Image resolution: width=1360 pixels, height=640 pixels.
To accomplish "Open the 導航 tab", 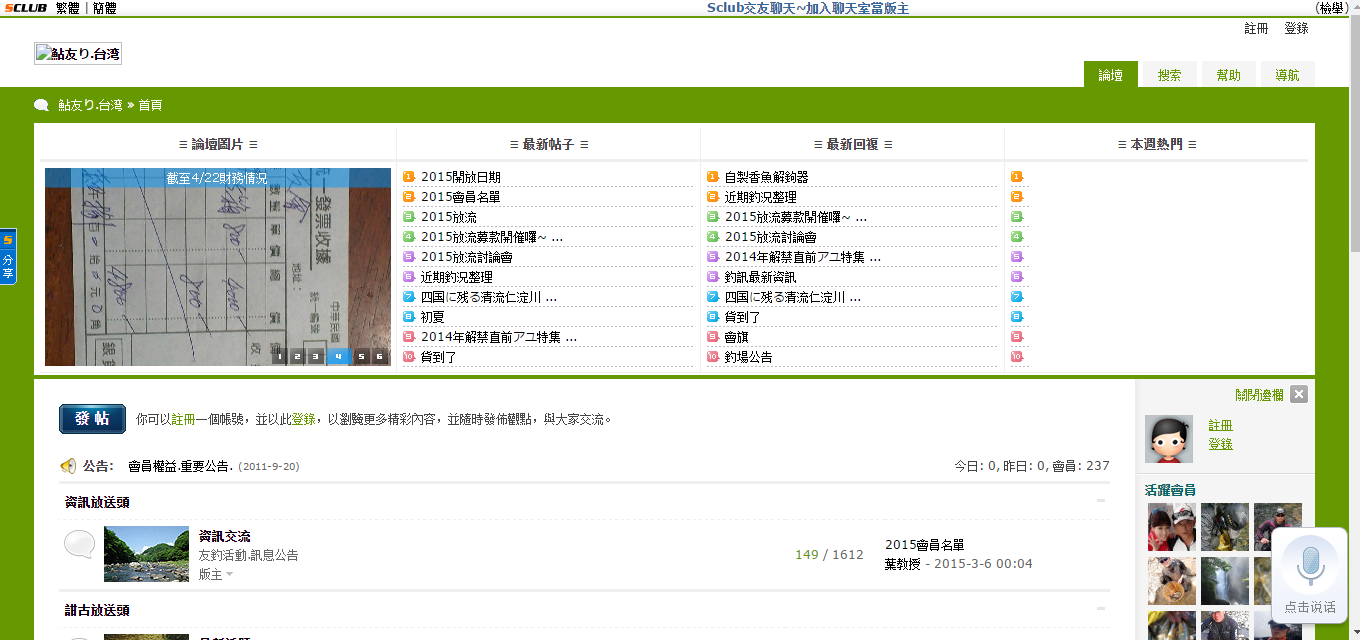I will pos(1288,75).
